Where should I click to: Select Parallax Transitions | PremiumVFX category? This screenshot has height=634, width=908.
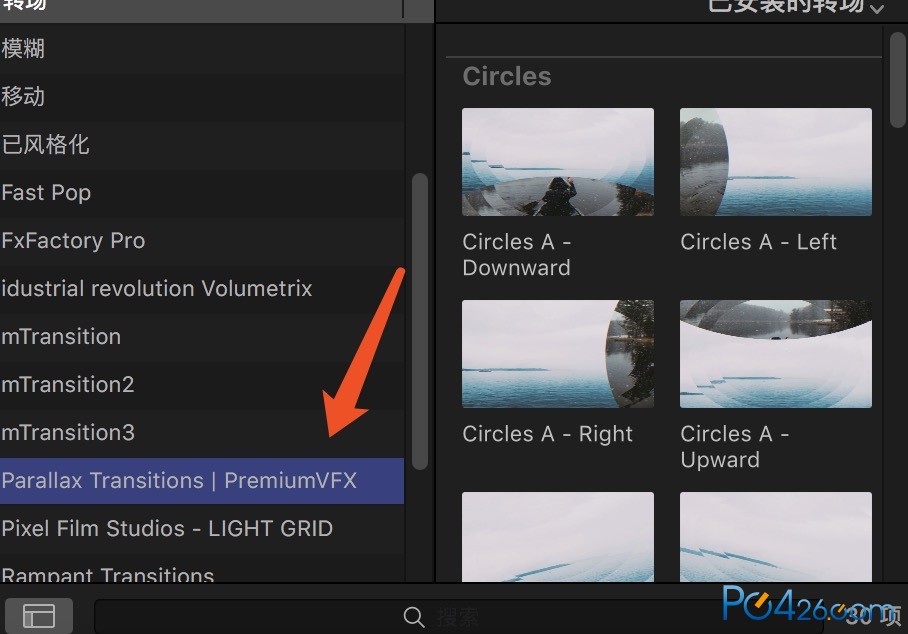[202, 481]
